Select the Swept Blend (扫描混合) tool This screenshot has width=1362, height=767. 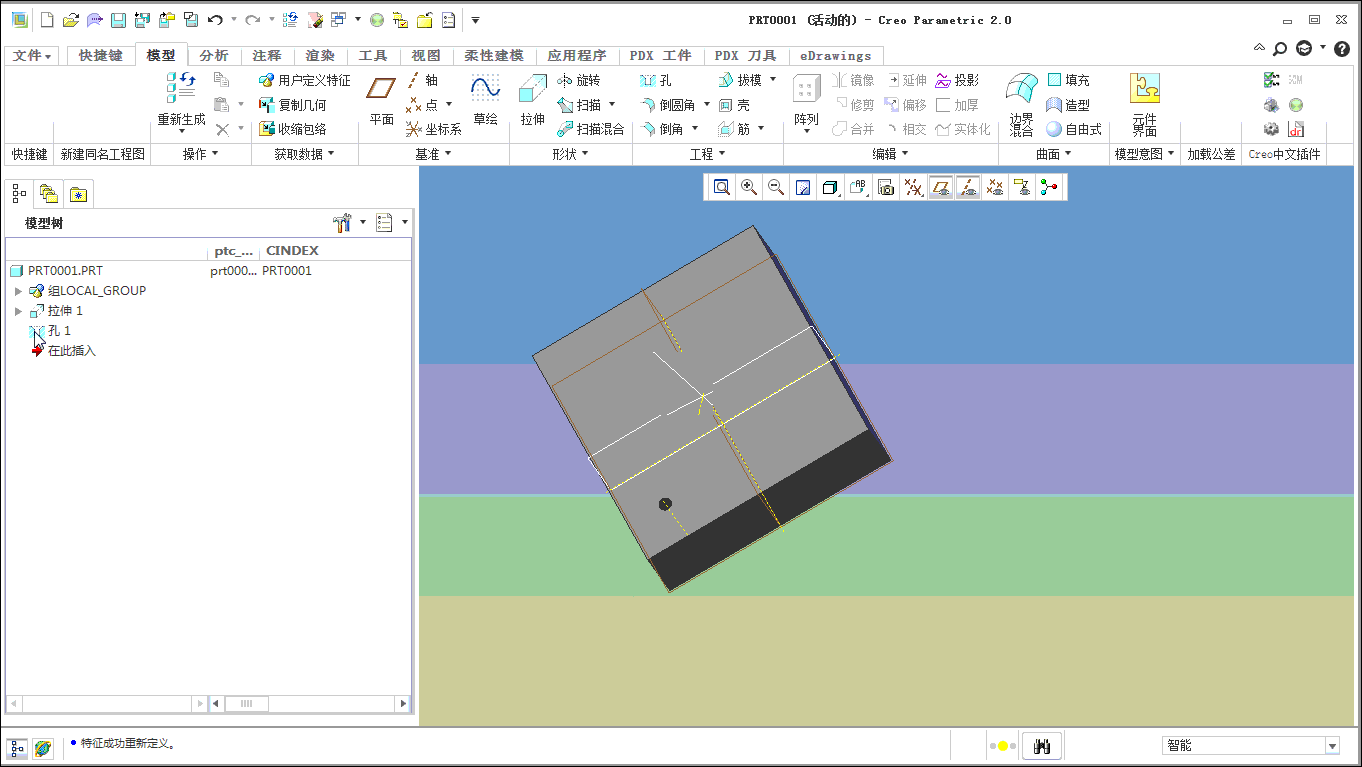[590, 129]
